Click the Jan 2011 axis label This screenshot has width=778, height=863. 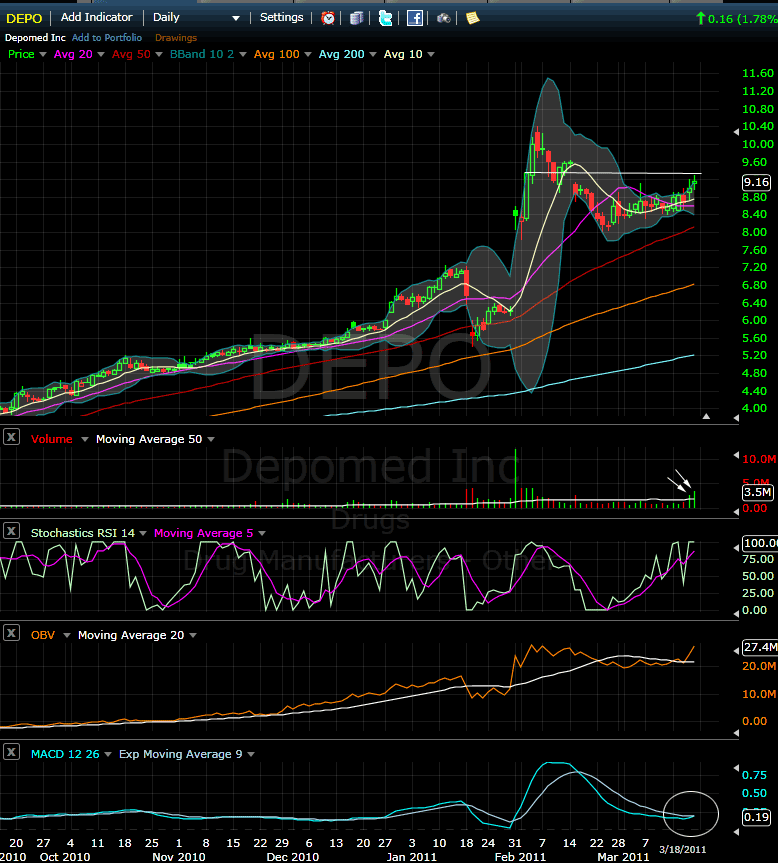click(412, 856)
